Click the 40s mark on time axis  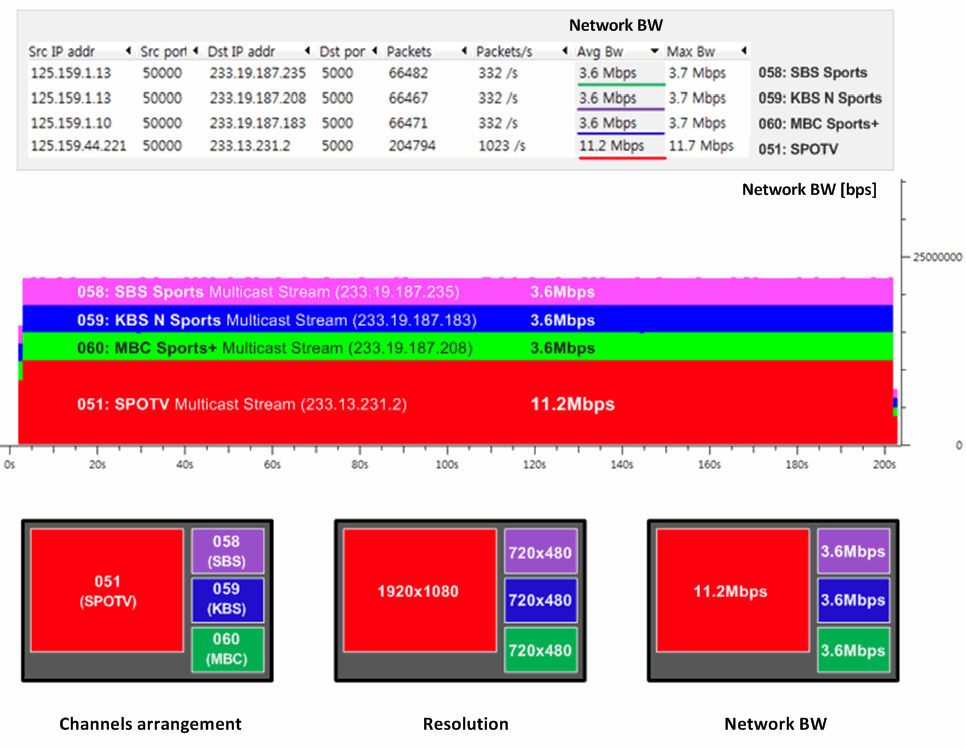[185, 464]
